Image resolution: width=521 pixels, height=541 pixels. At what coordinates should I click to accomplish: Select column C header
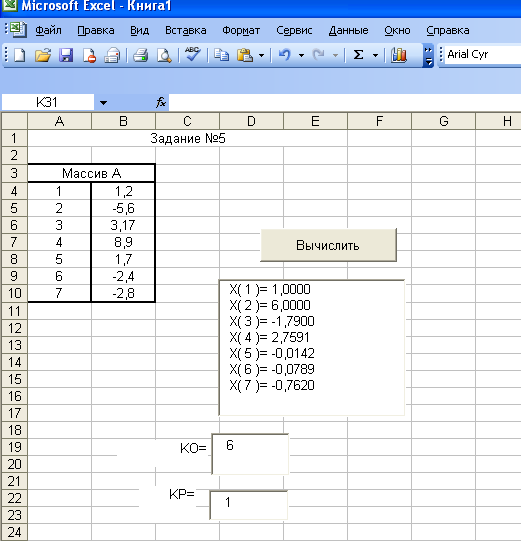187,121
